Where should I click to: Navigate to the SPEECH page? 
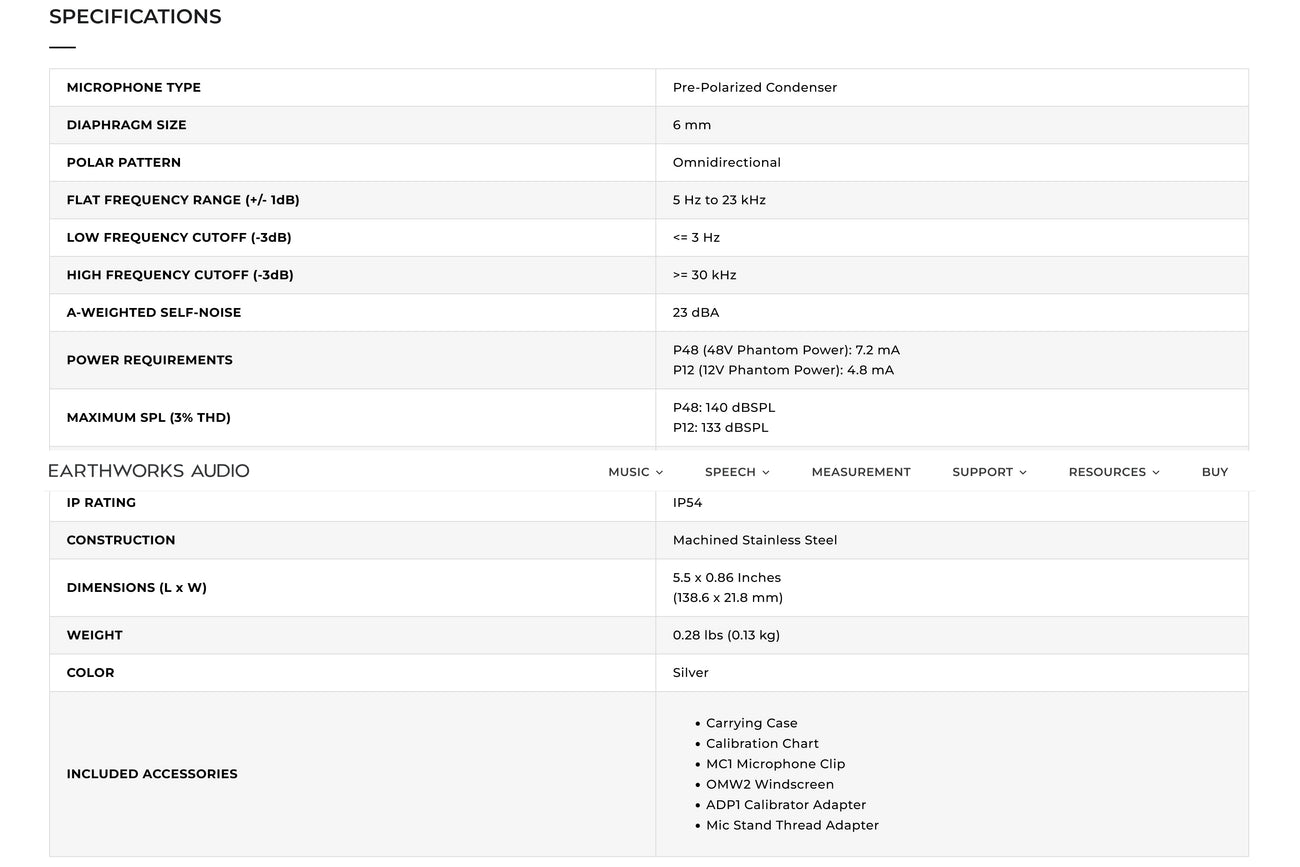730,471
